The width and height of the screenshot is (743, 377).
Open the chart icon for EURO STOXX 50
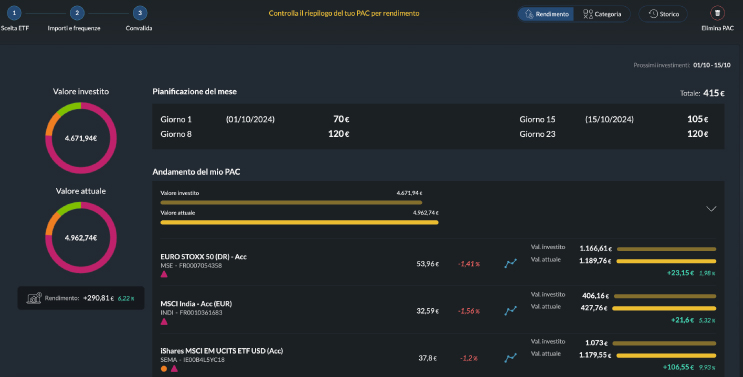click(510, 263)
